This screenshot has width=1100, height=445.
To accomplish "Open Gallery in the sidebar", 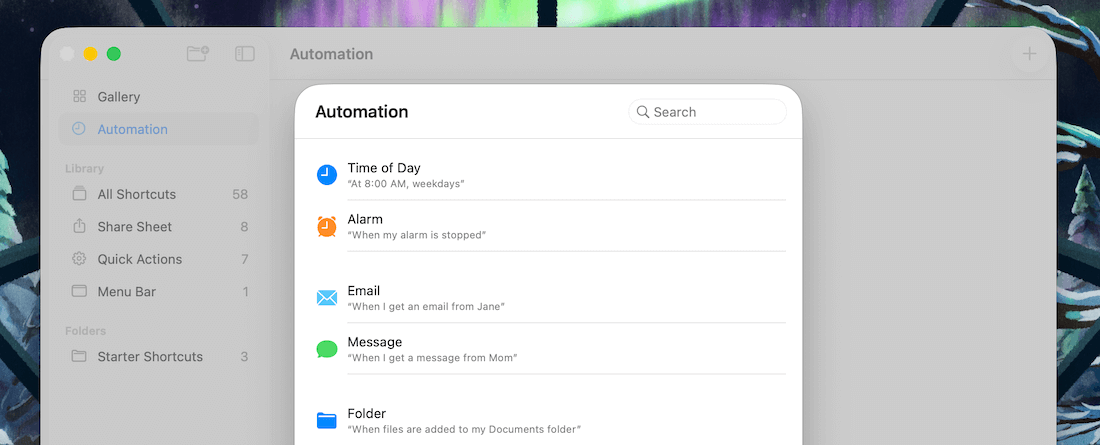I will click(118, 97).
